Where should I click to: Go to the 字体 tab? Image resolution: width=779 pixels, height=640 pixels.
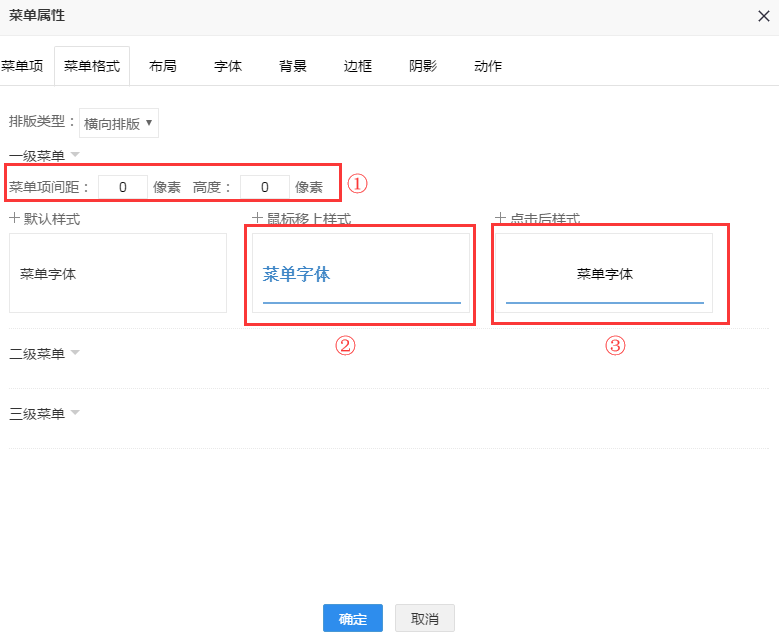[x=228, y=66]
